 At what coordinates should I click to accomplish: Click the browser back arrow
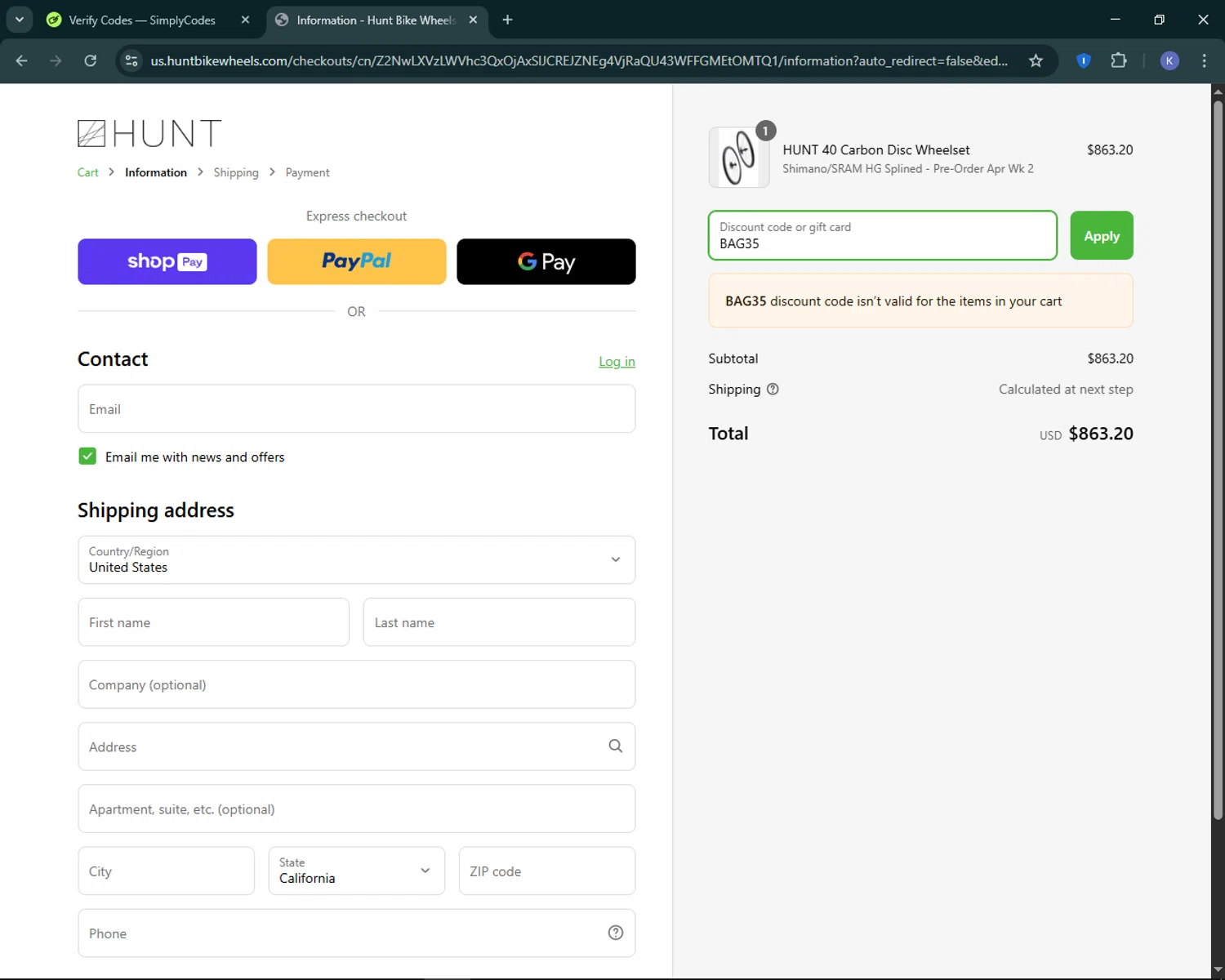(21, 60)
